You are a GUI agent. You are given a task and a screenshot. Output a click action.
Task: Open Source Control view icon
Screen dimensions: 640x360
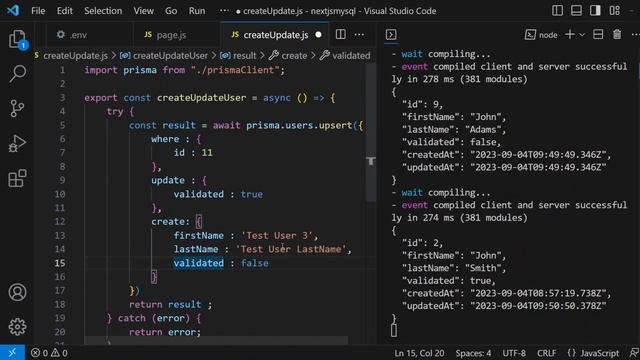pos(17,109)
